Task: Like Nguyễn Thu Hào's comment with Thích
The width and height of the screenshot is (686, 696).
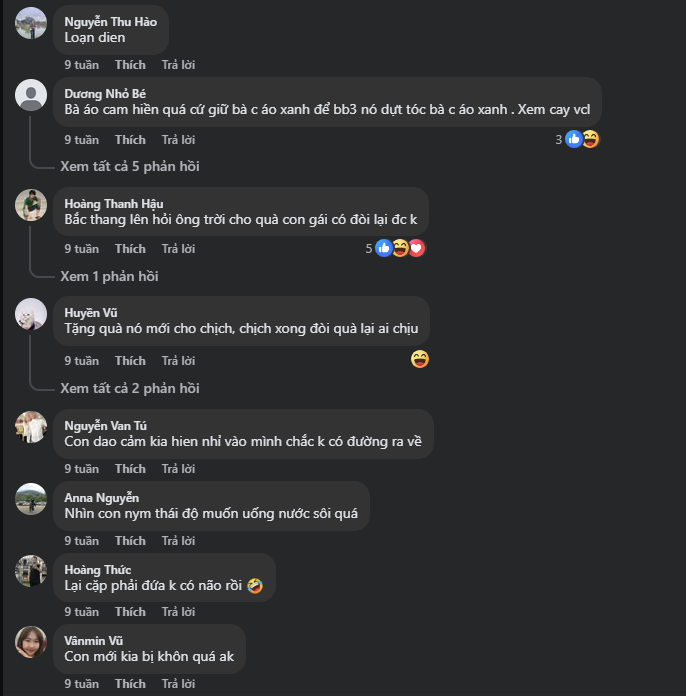Action: click(x=130, y=65)
